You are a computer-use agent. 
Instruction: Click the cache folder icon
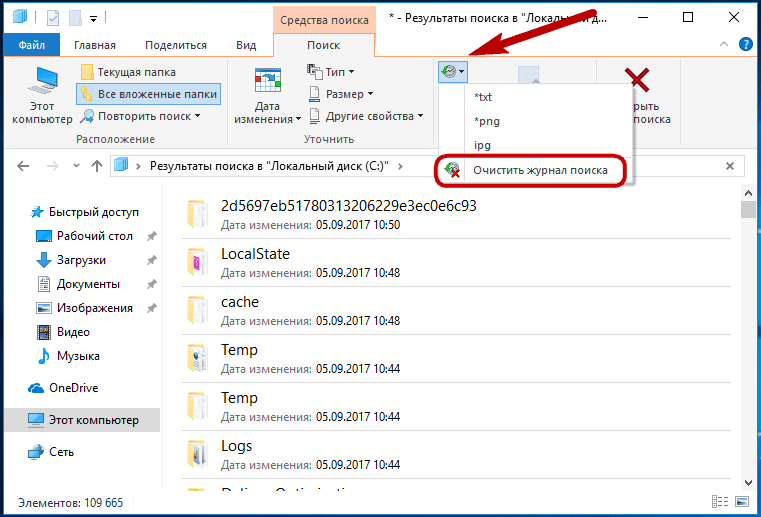pyautogui.click(x=198, y=311)
